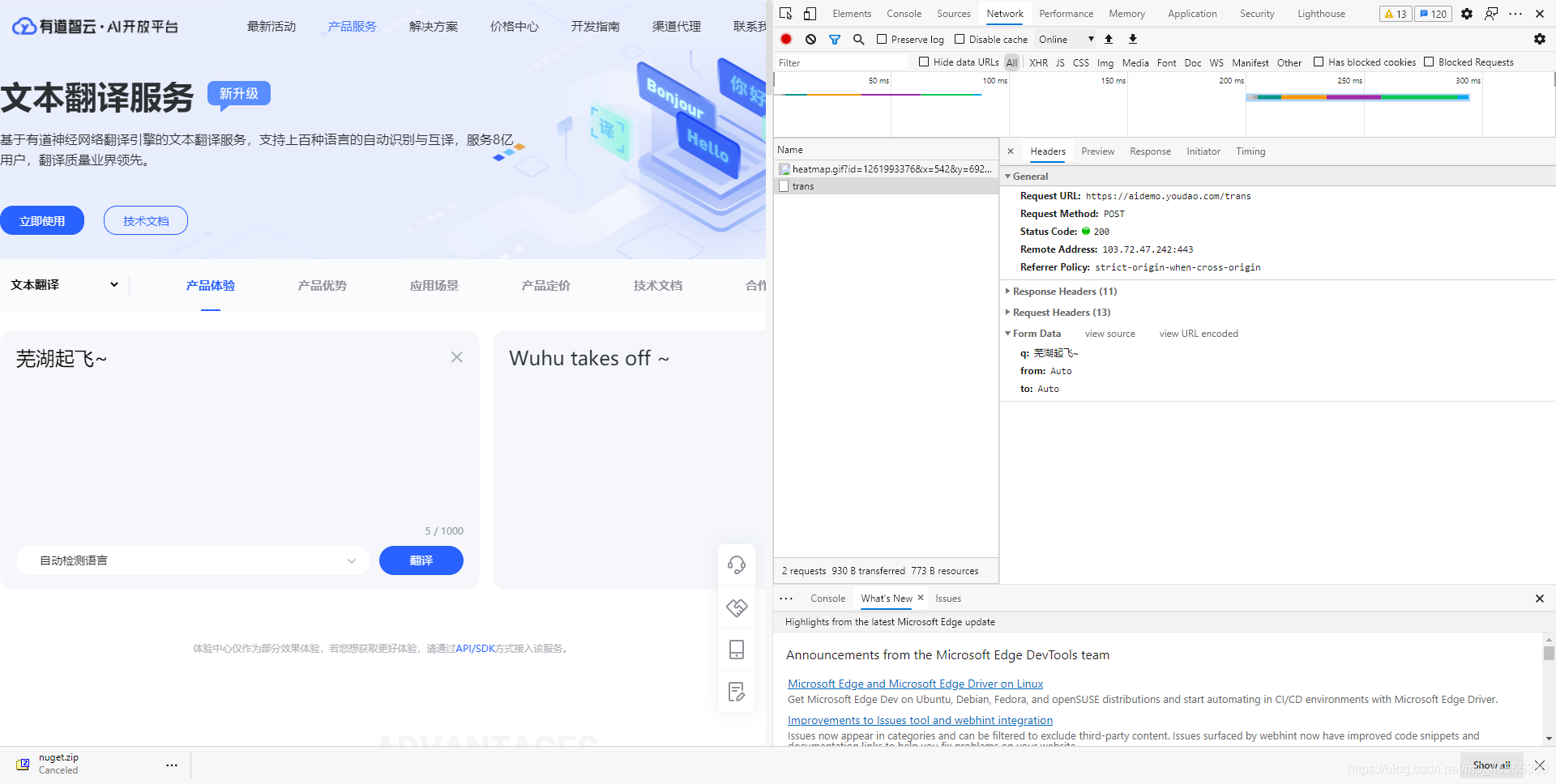Stop recording network log red button
The image size is (1556, 784).
point(786,39)
